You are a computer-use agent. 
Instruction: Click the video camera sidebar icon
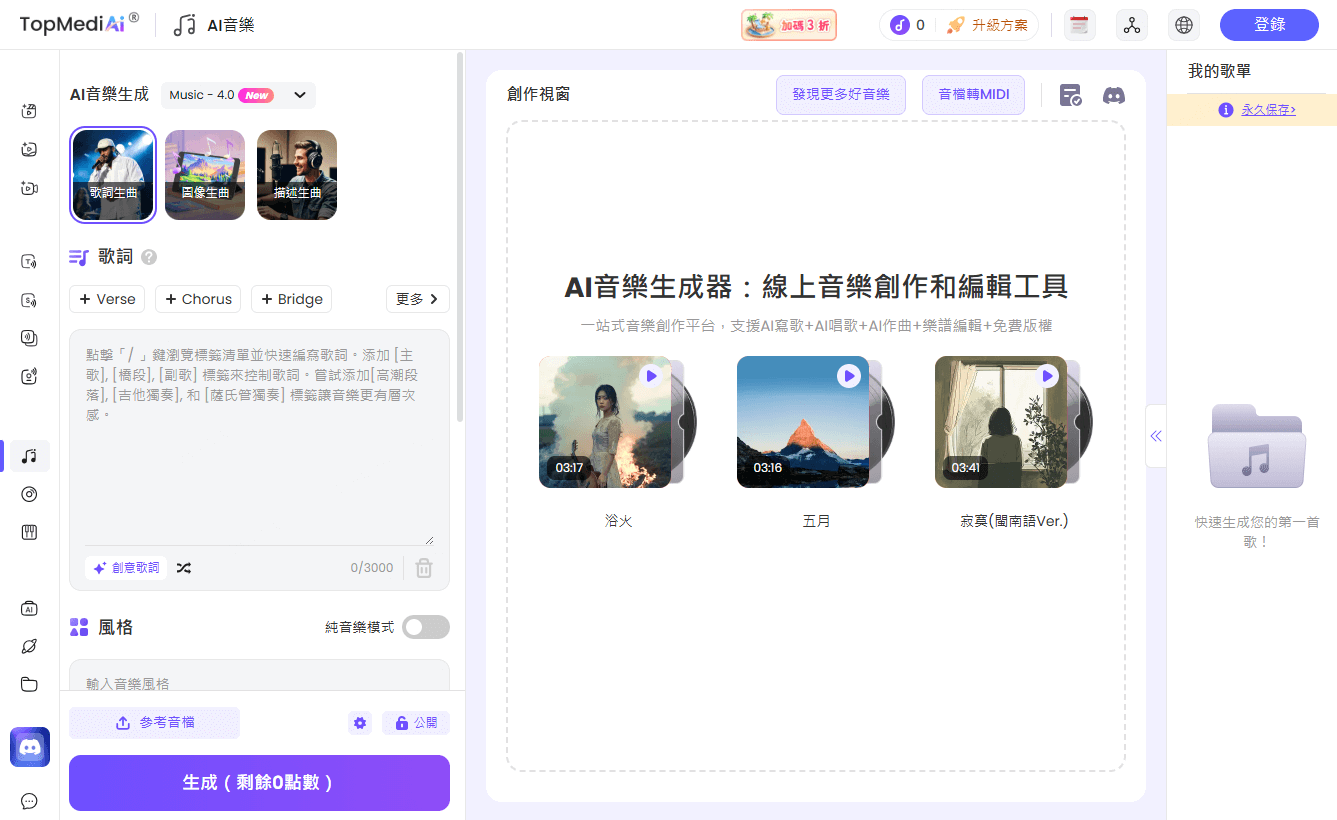(x=29, y=187)
